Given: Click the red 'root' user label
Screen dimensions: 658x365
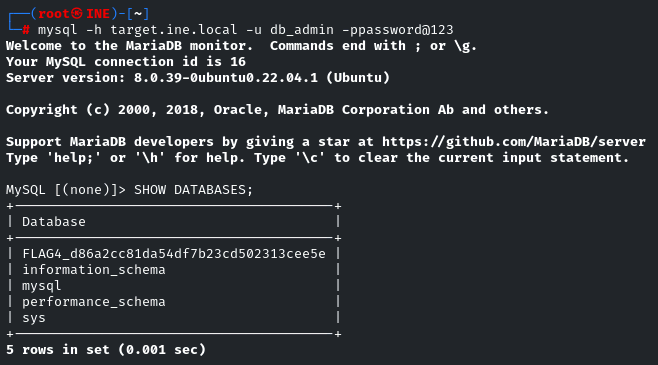Looking at the screenshot, I should click(x=54, y=14).
